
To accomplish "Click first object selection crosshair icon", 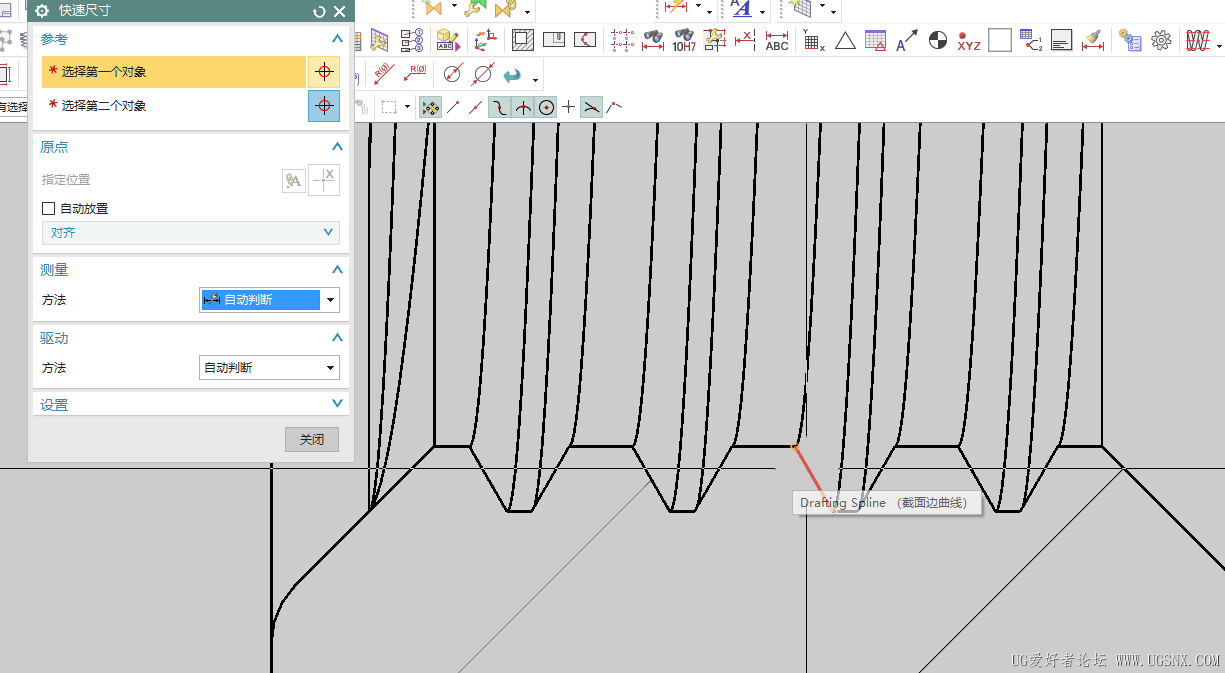I will click(x=323, y=72).
